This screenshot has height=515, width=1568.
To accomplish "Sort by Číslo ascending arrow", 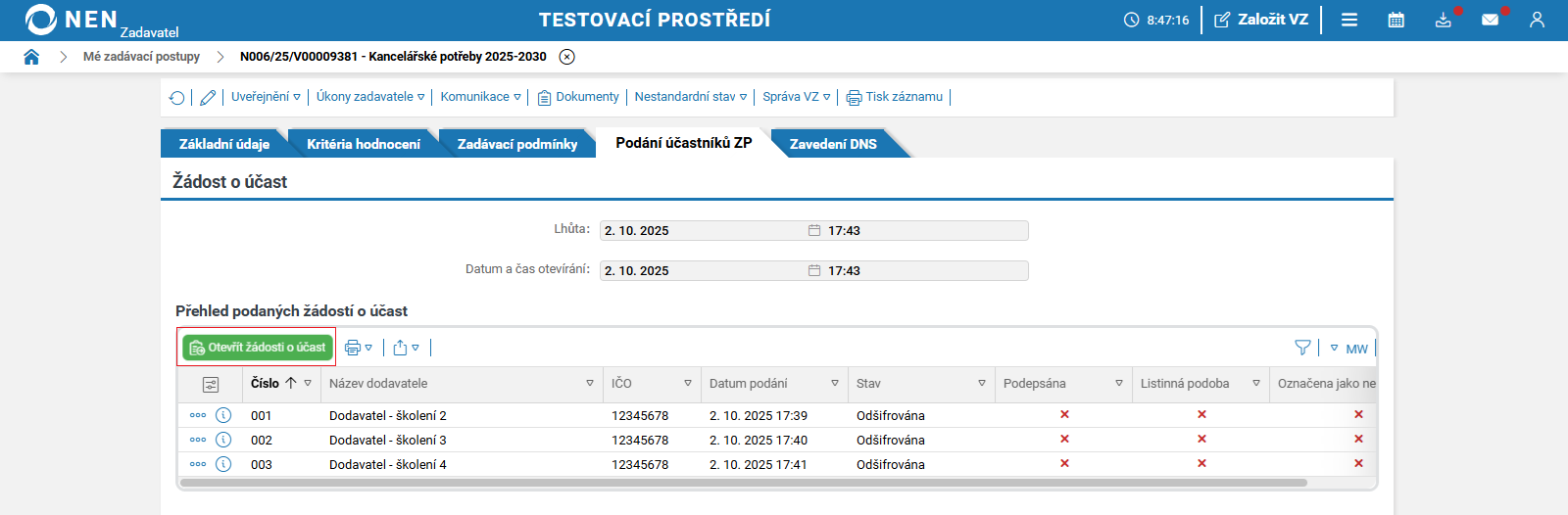I will tap(291, 383).
